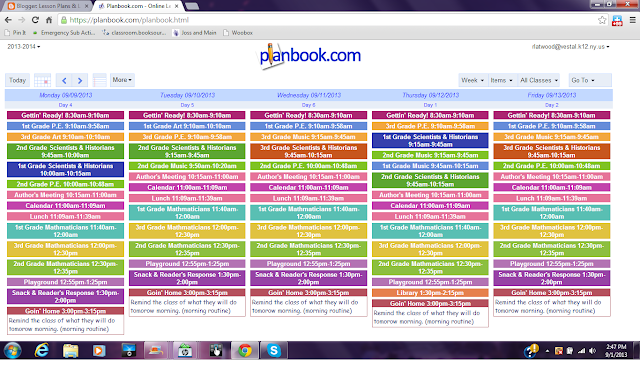Click the Today button
This screenshot has width=640, height=369.
pos(18,80)
